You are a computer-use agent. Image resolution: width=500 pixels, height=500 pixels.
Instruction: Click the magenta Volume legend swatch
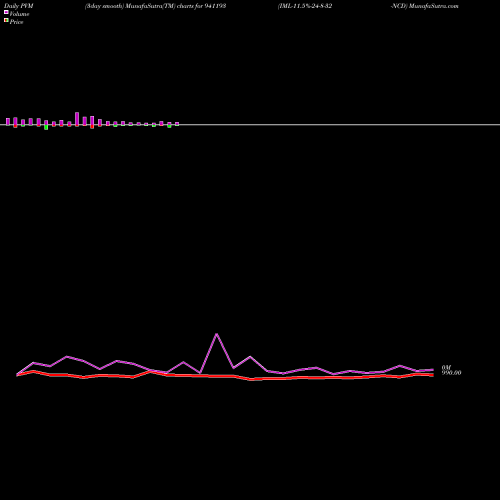tap(6, 12)
